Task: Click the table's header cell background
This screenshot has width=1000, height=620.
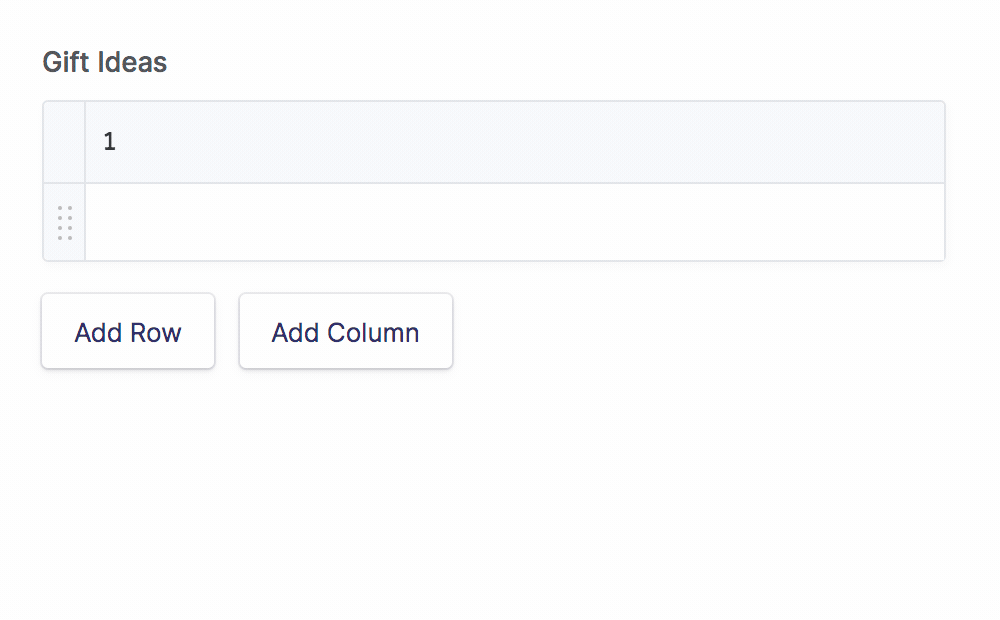Action: click(x=500, y=141)
